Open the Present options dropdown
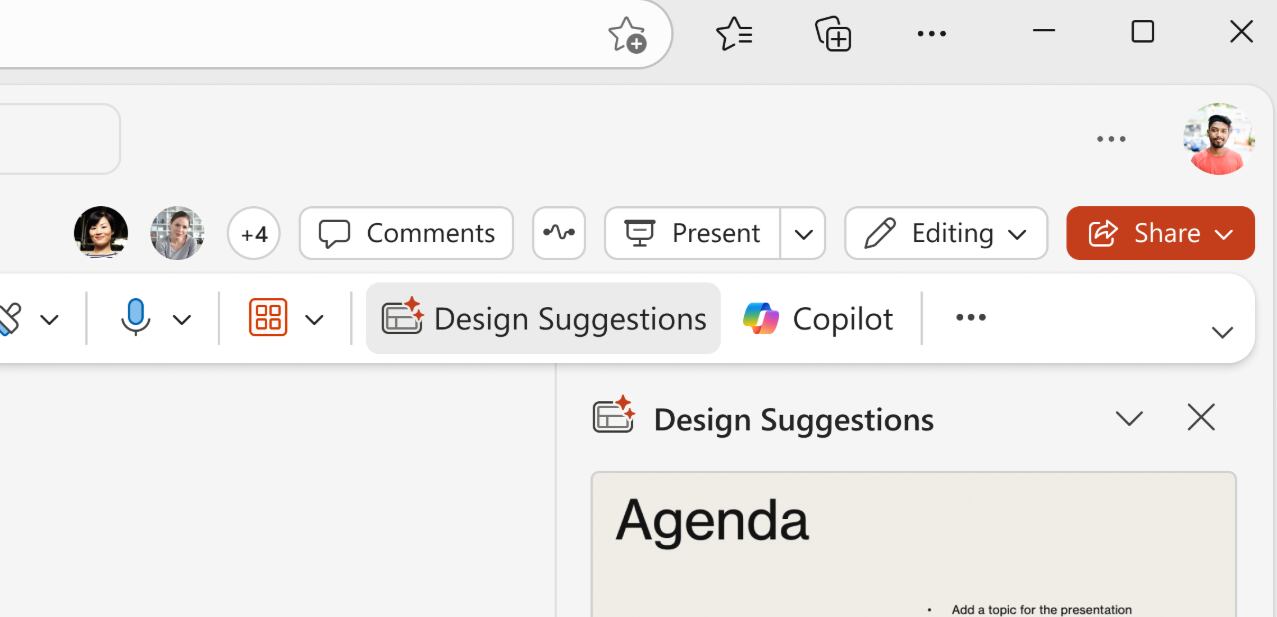 [x=802, y=233]
